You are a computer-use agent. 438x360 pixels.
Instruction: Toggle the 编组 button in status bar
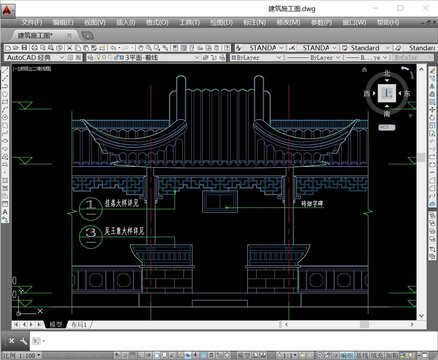(346, 356)
